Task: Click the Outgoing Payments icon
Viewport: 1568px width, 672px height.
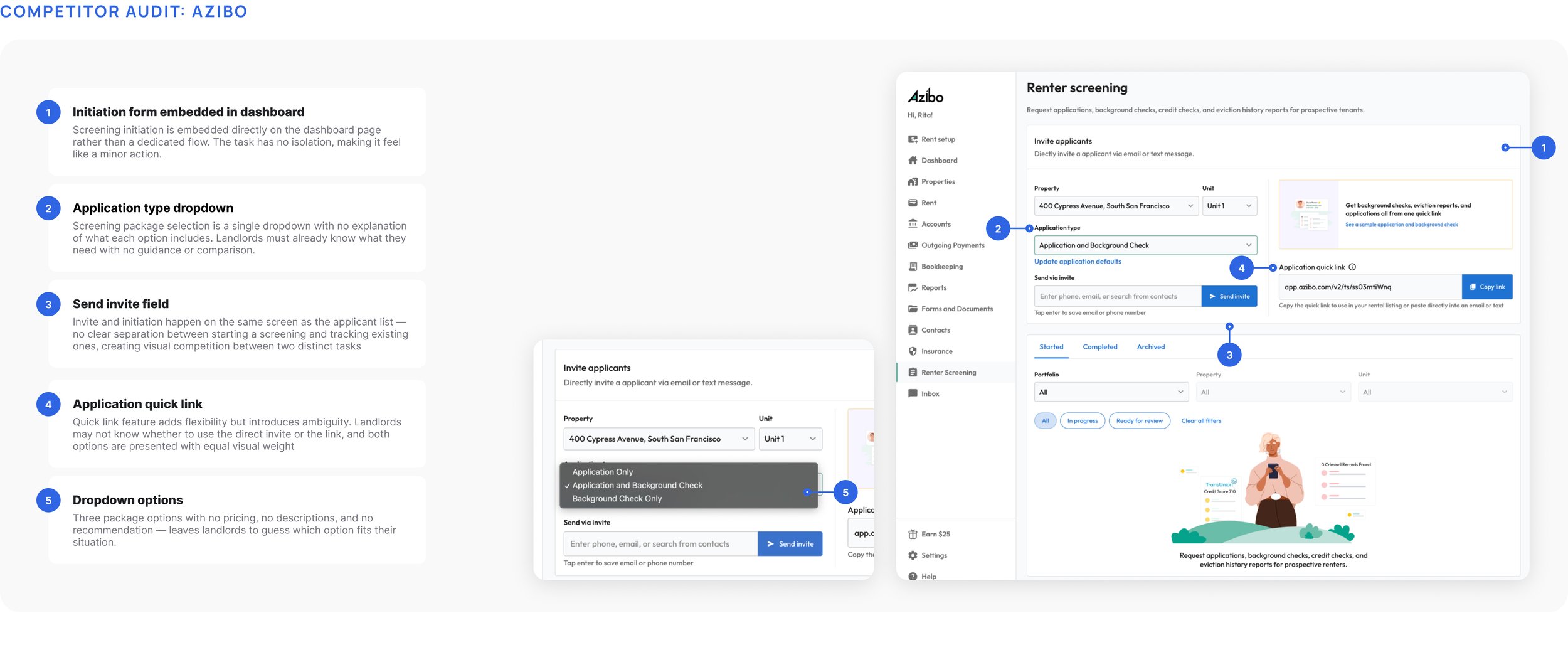Action: coord(913,245)
